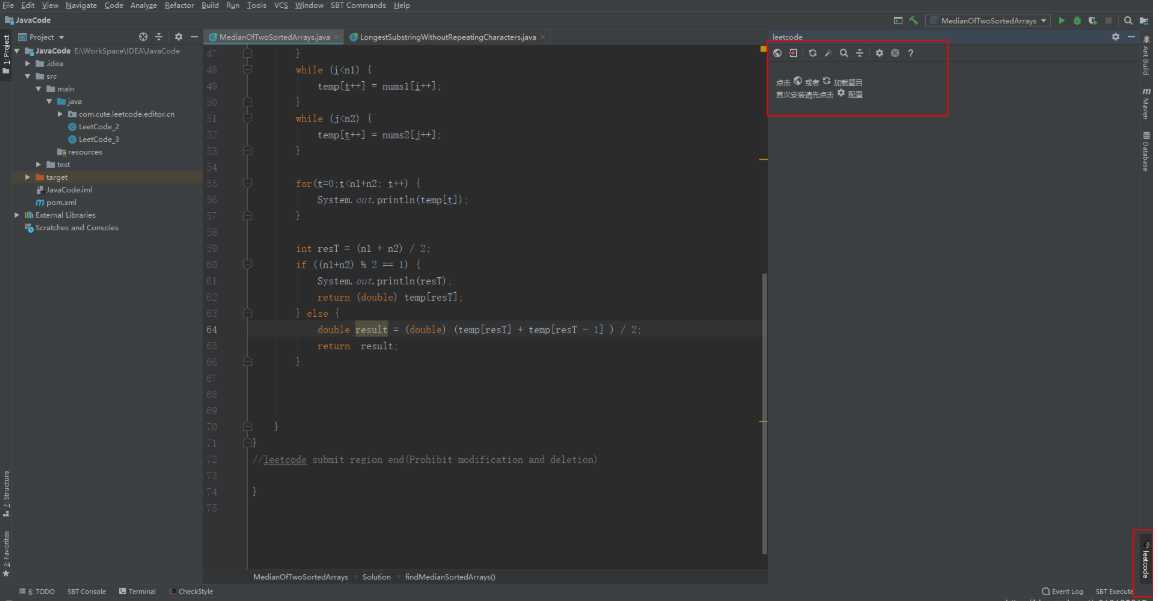The height and width of the screenshot is (601, 1158).
Task: Click the round grey icon beside the help icon
Action: pos(895,53)
